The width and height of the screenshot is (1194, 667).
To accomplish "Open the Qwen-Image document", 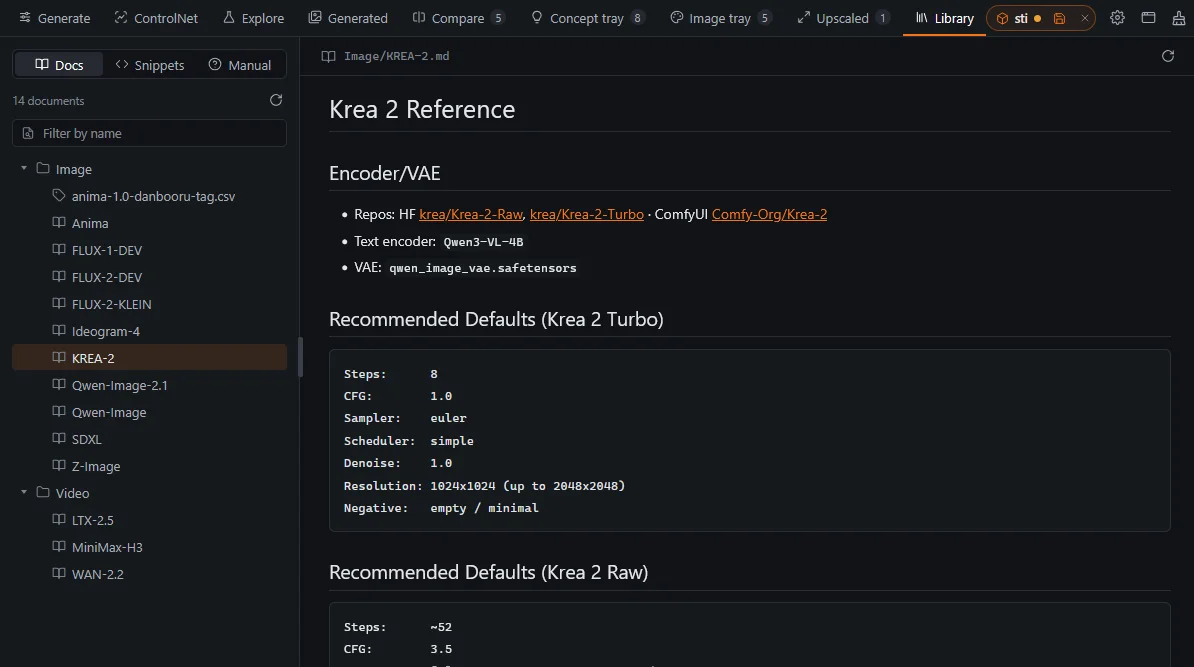I will pyautogui.click(x=149, y=412).
